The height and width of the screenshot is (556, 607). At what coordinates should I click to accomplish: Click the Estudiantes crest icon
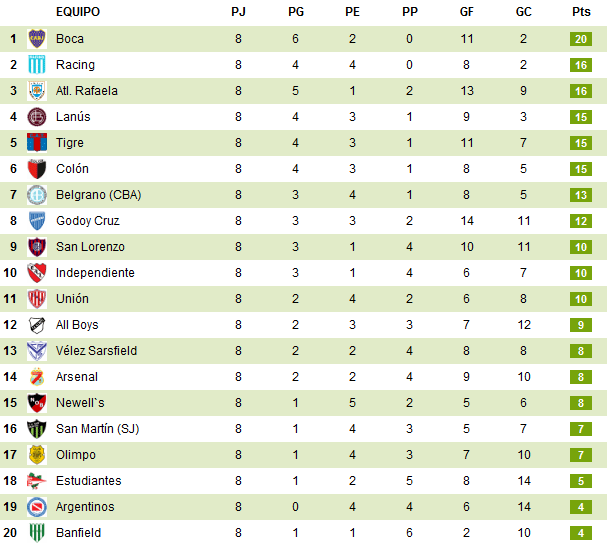[37, 481]
